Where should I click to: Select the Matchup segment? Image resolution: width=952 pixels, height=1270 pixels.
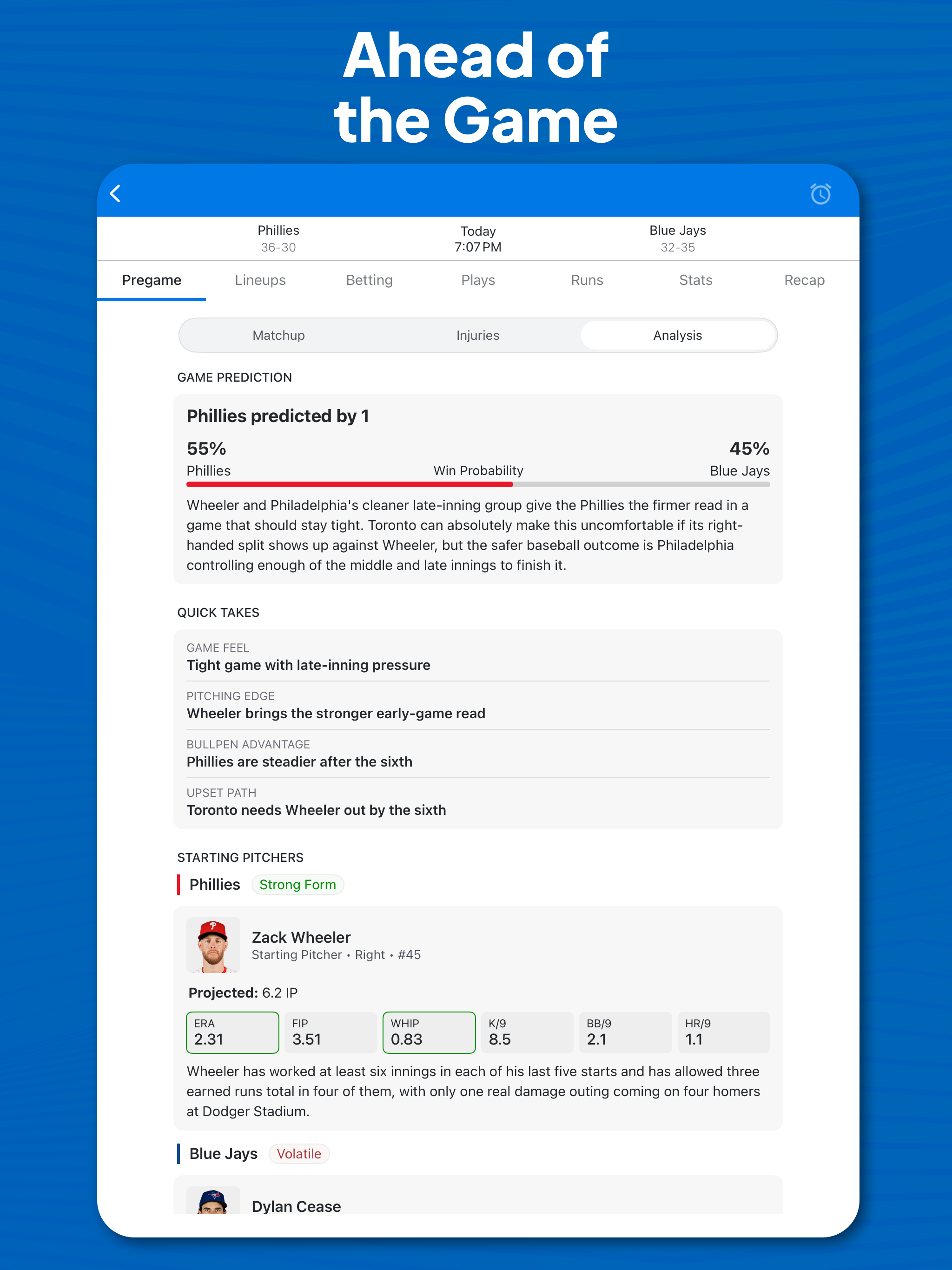(x=278, y=335)
